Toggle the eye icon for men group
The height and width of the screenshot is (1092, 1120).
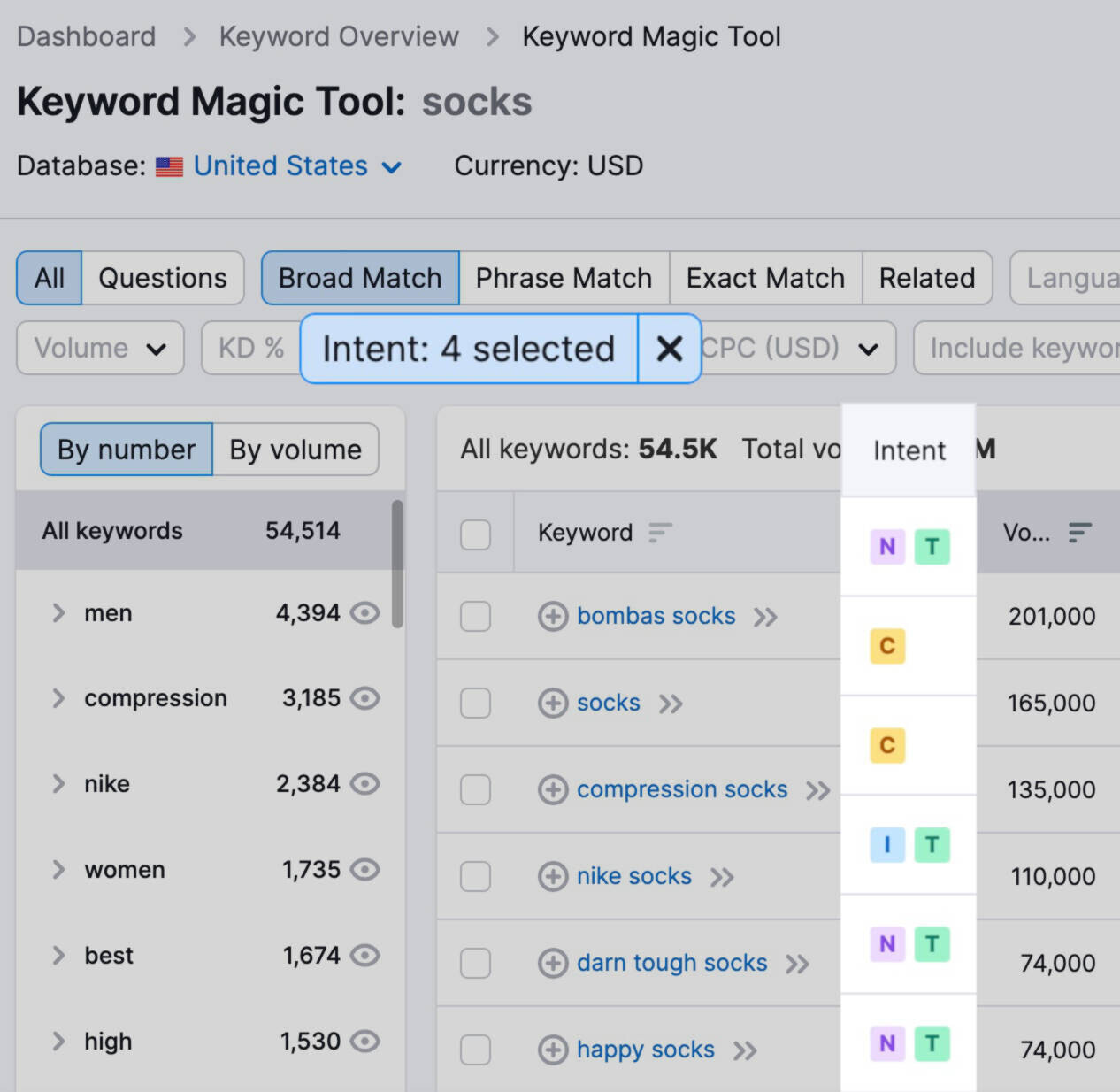pyautogui.click(x=364, y=612)
